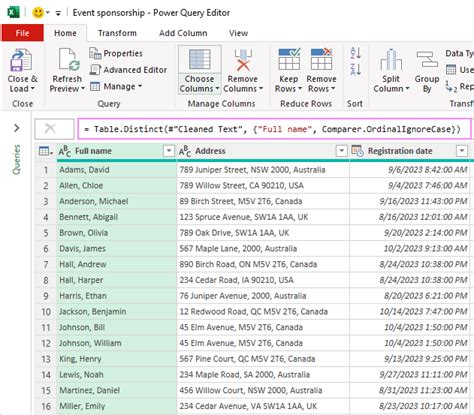
Task: Click the Remove Columns icon
Action: coord(243,60)
